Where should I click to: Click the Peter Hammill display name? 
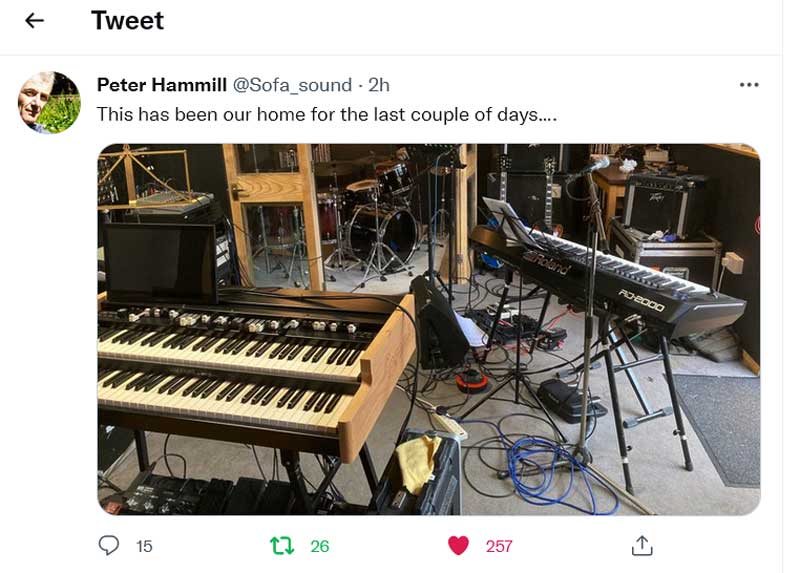click(x=161, y=85)
